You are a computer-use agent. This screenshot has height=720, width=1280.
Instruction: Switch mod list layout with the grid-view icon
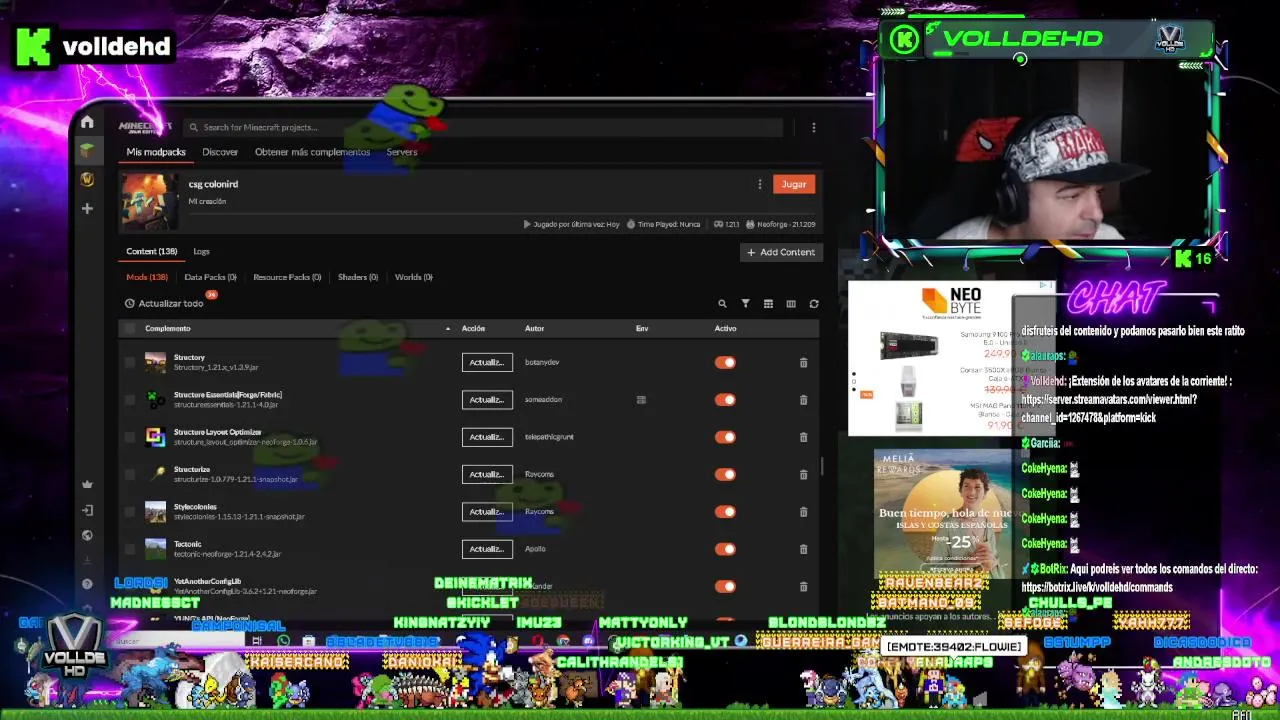point(768,304)
